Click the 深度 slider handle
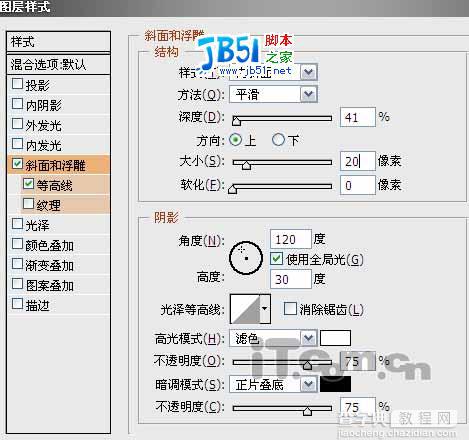 coord(236,121)
